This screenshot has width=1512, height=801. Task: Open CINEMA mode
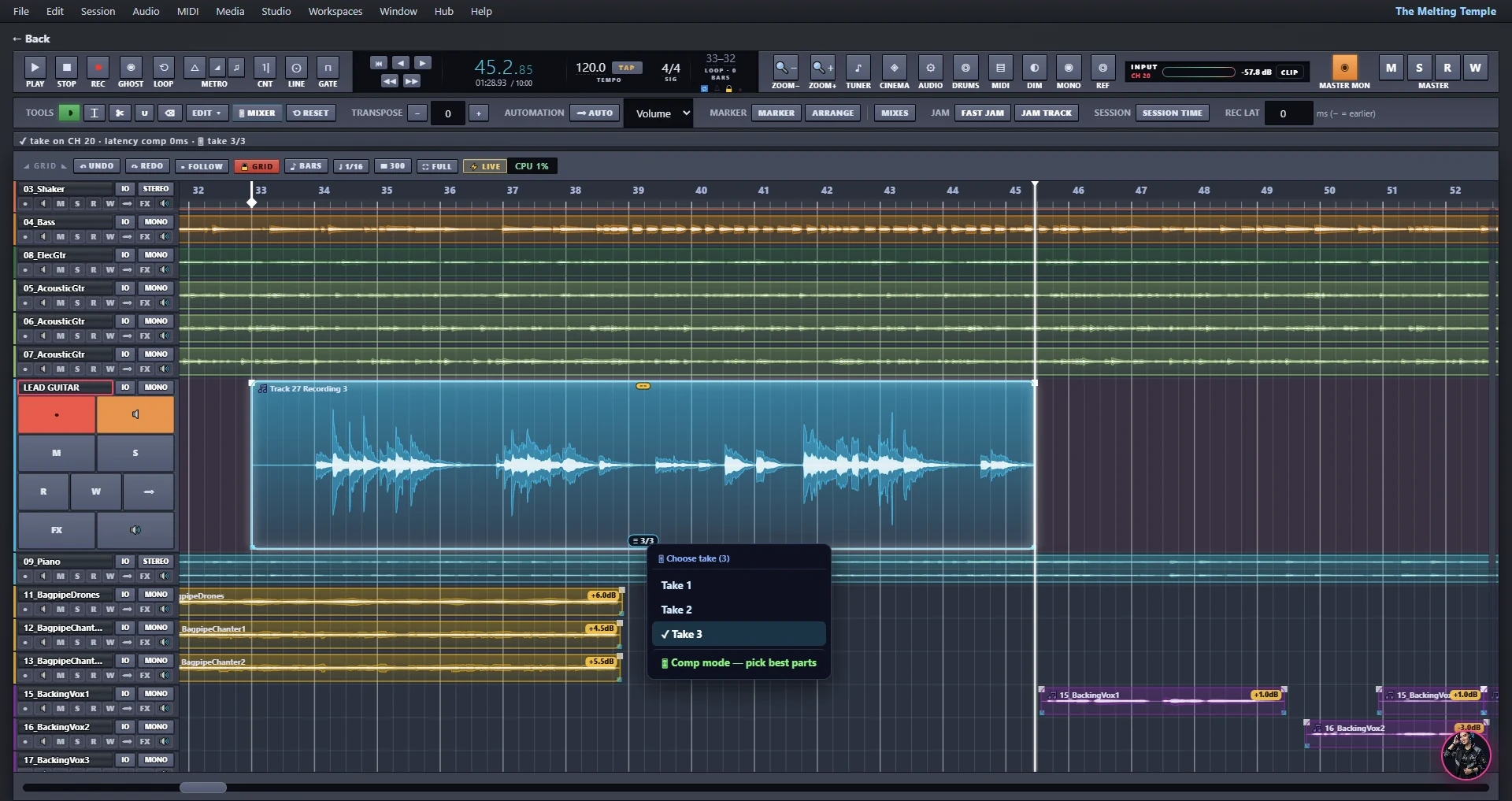click(x=895, y=68)
